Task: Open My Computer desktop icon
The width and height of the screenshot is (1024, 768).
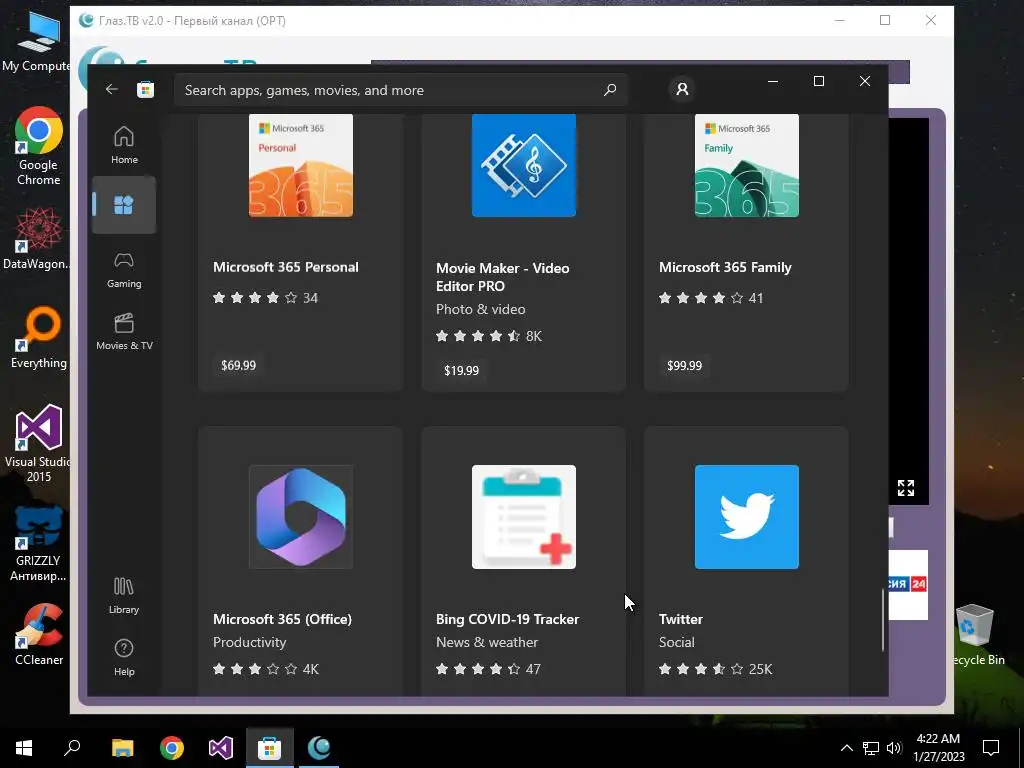Action: (x=36, y=42)
